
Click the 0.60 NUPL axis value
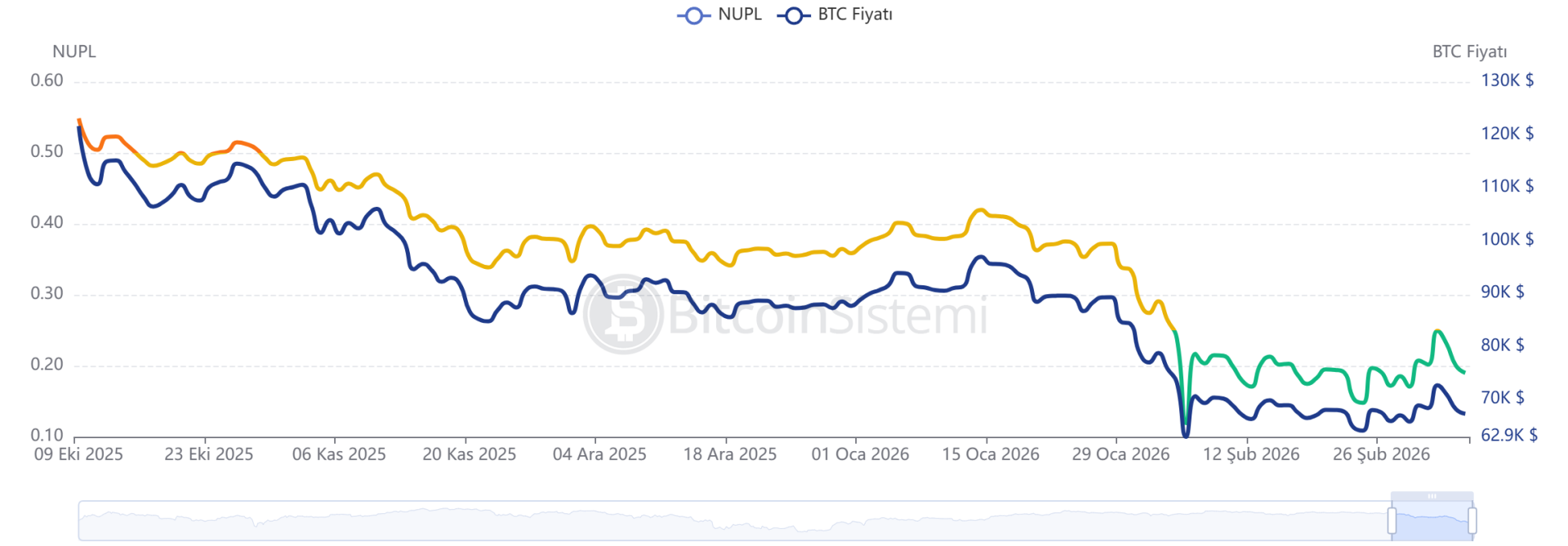tap(47, 81)
